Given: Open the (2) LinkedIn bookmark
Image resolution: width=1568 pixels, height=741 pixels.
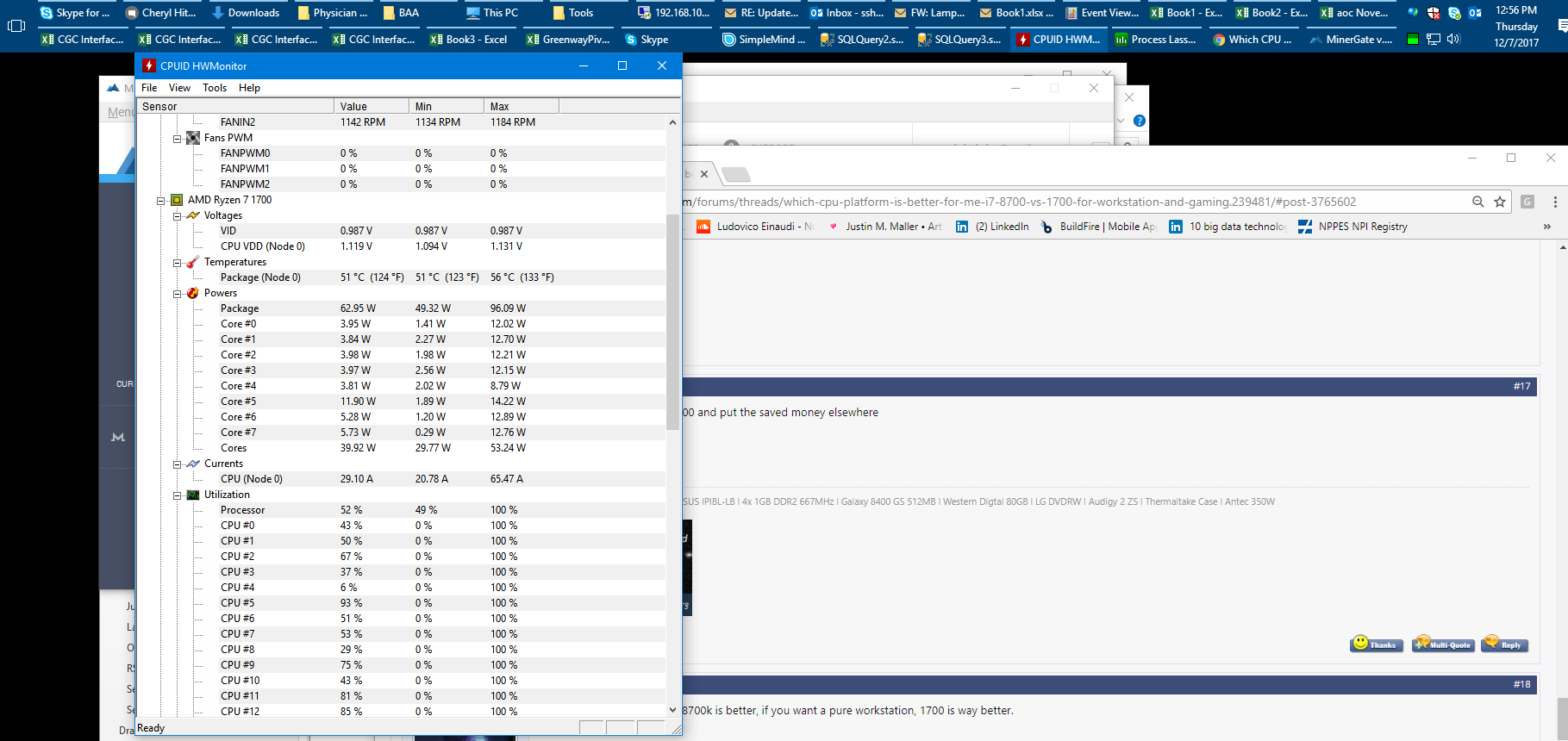Looking at the screenshot, I should 993,227.
